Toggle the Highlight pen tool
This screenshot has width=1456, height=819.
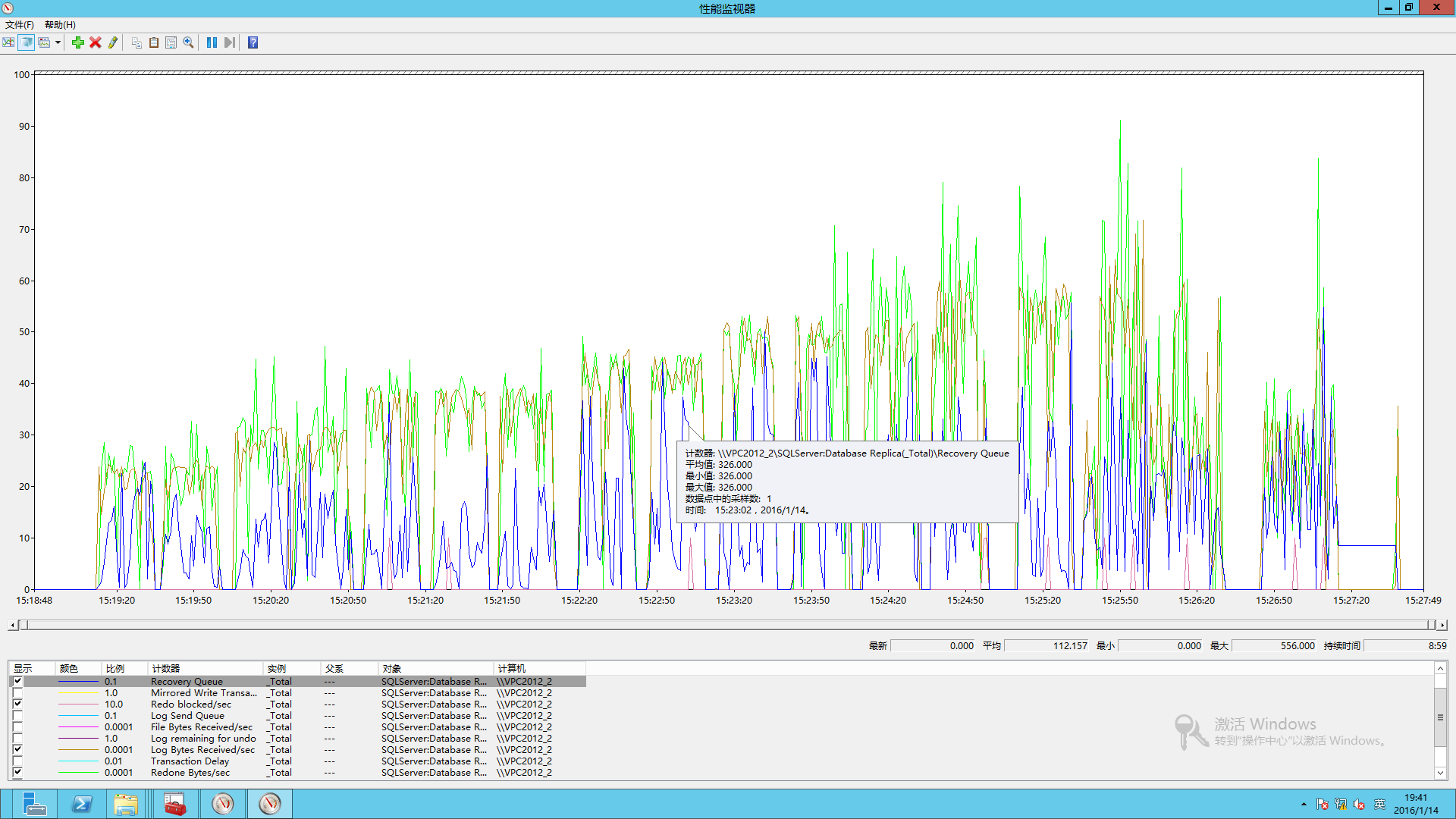click(x=113, y=42)
